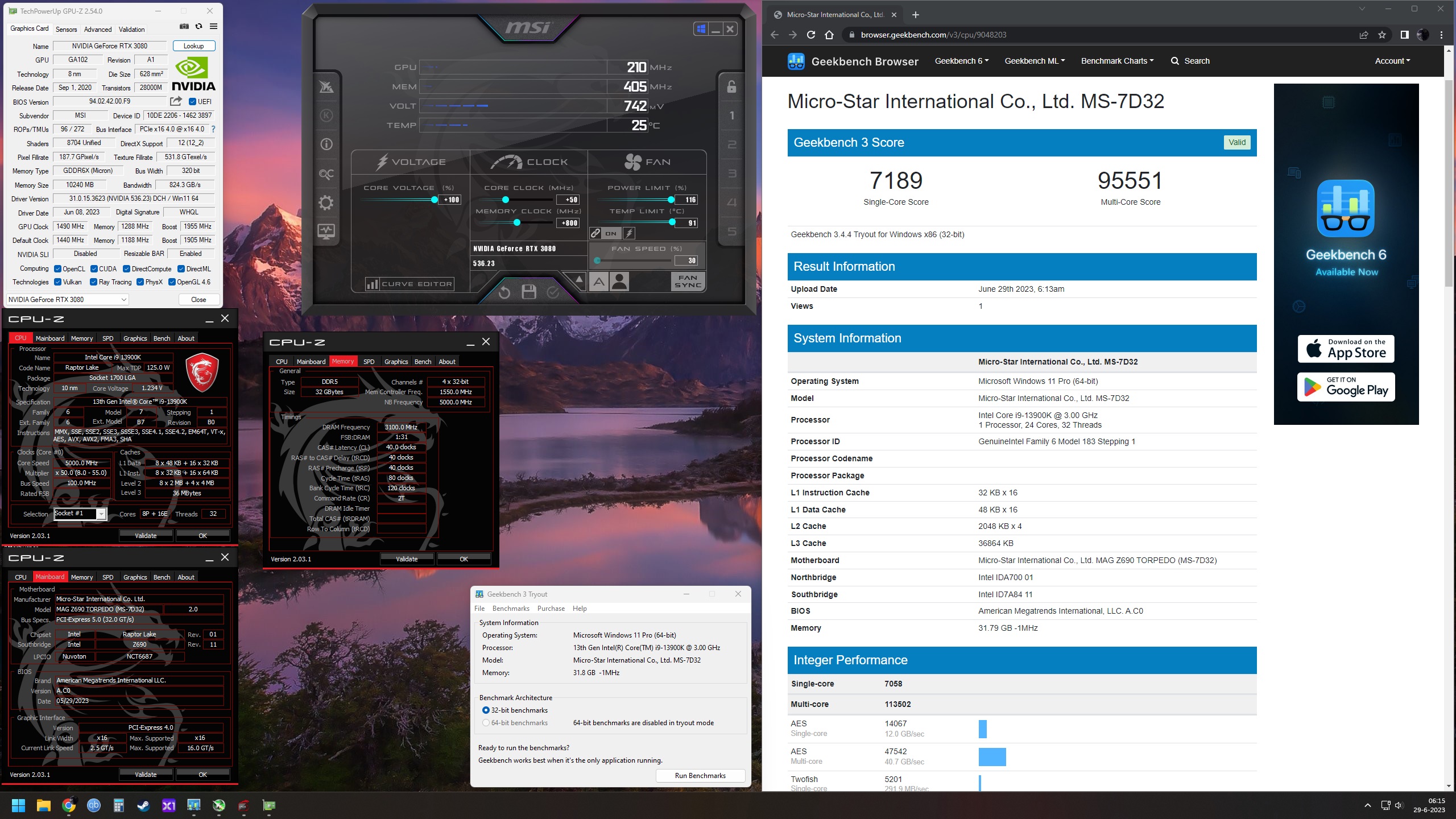Click the Afterburner profile lock icon

click(x=731, y=86)
